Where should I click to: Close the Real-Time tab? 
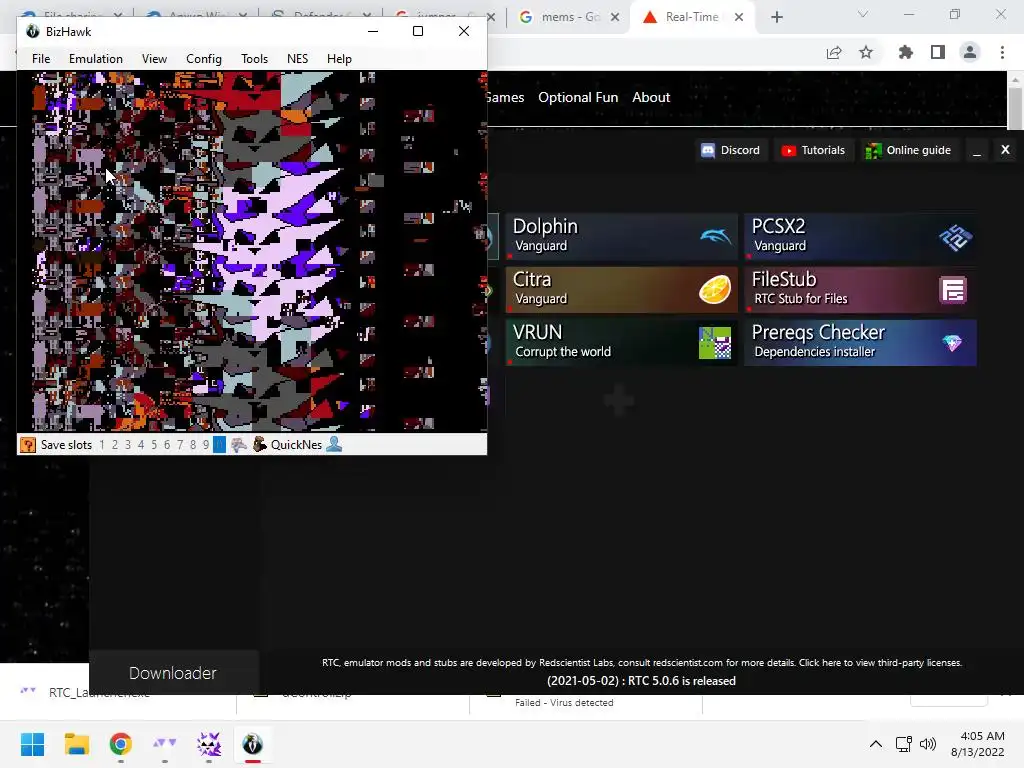739,17
